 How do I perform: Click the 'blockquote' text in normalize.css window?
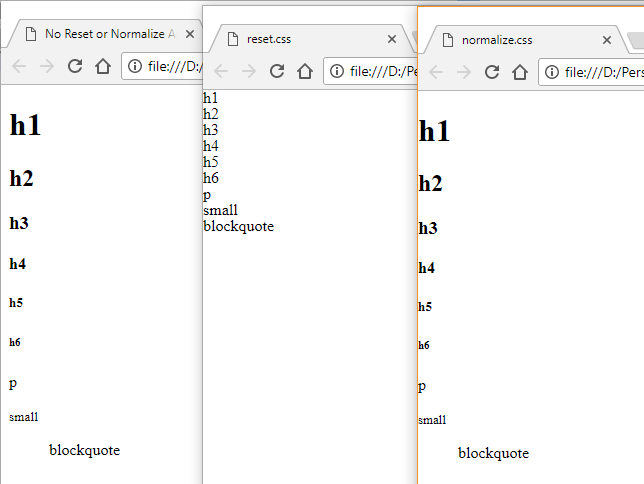494,453
